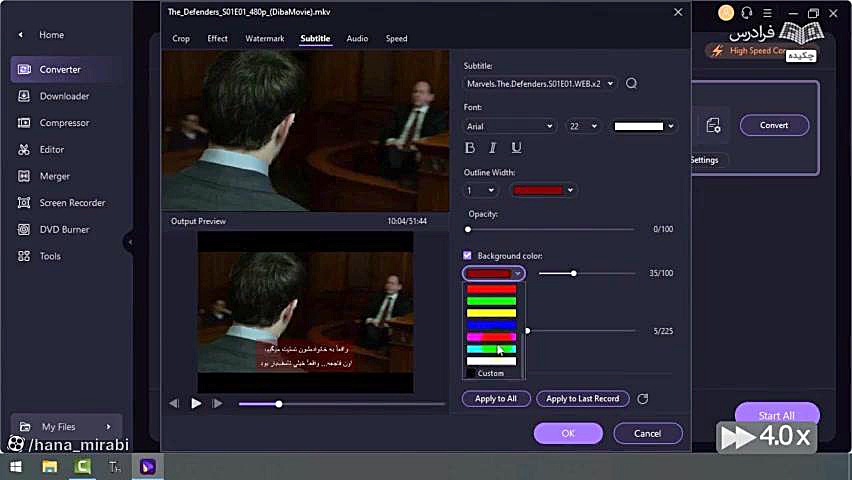Open the Outline Width value dropdown
The height and width of the screenshot is (480, 852).
coord(480,190)
